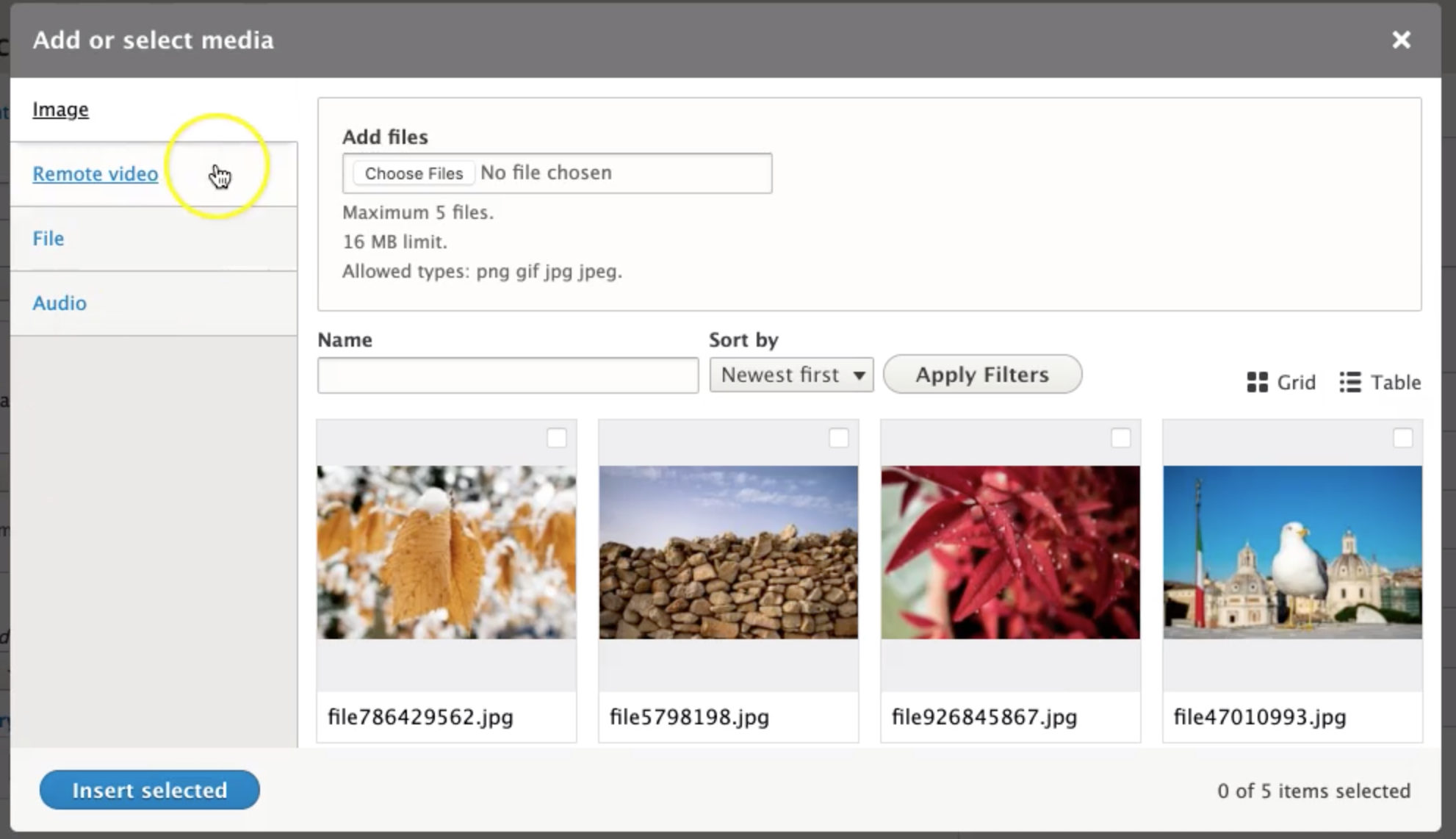This screenshot has height=839, width=1456.
Task: Switch to Remote video tab
Action: coord(95,174)
